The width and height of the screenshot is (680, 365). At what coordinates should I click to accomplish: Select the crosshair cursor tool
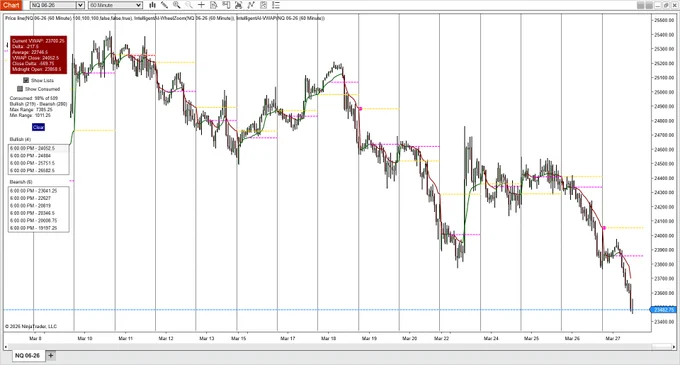[x=201, y=5]
